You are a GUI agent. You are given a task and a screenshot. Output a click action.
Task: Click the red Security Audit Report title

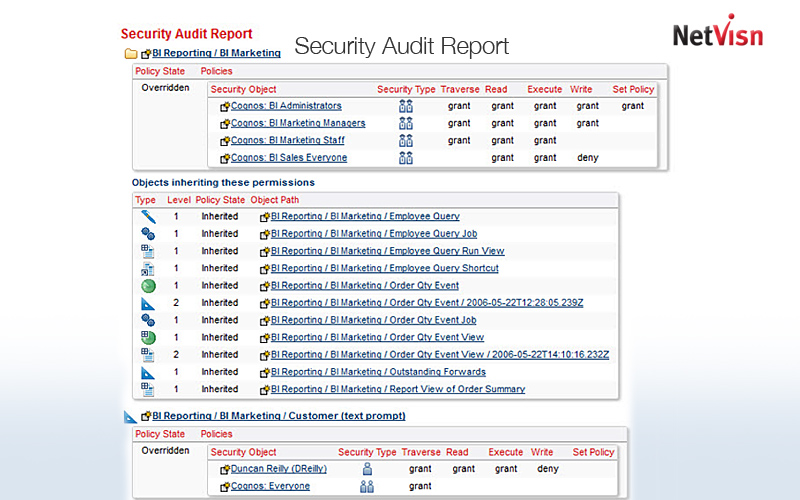pyautogui.click(x=187, y=34)
